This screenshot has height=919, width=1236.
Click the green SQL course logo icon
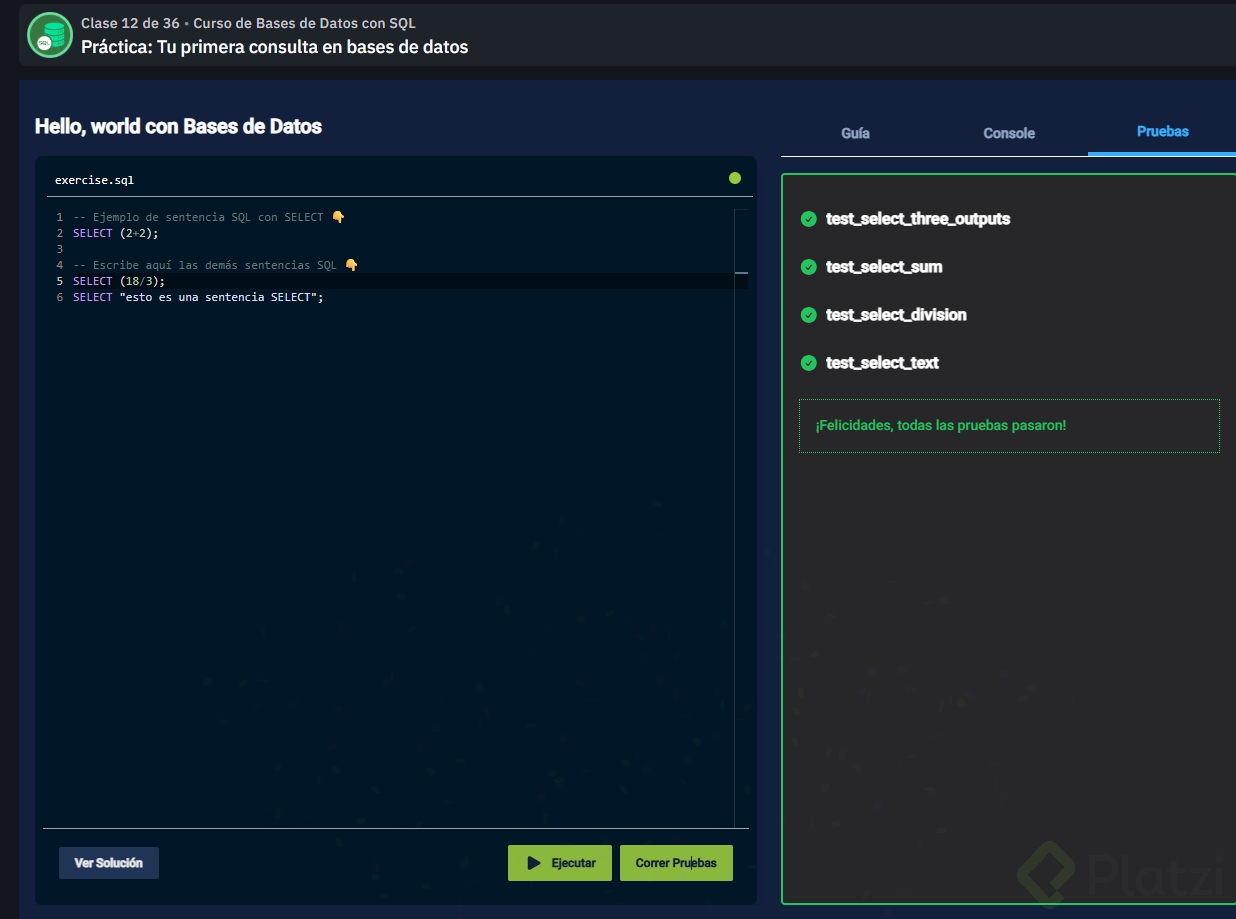[50, 35]
